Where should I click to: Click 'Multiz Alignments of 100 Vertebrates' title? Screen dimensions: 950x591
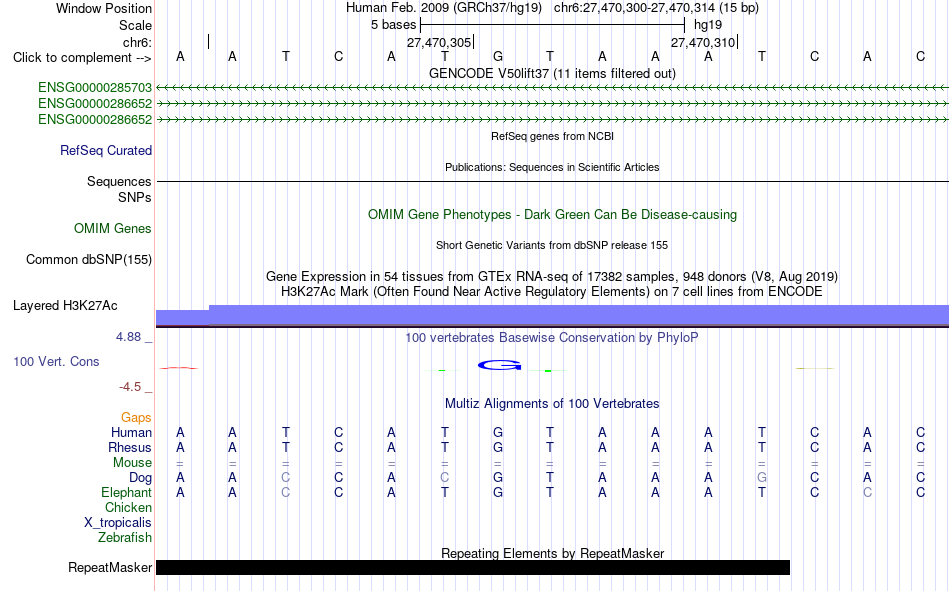pos(552,404)
